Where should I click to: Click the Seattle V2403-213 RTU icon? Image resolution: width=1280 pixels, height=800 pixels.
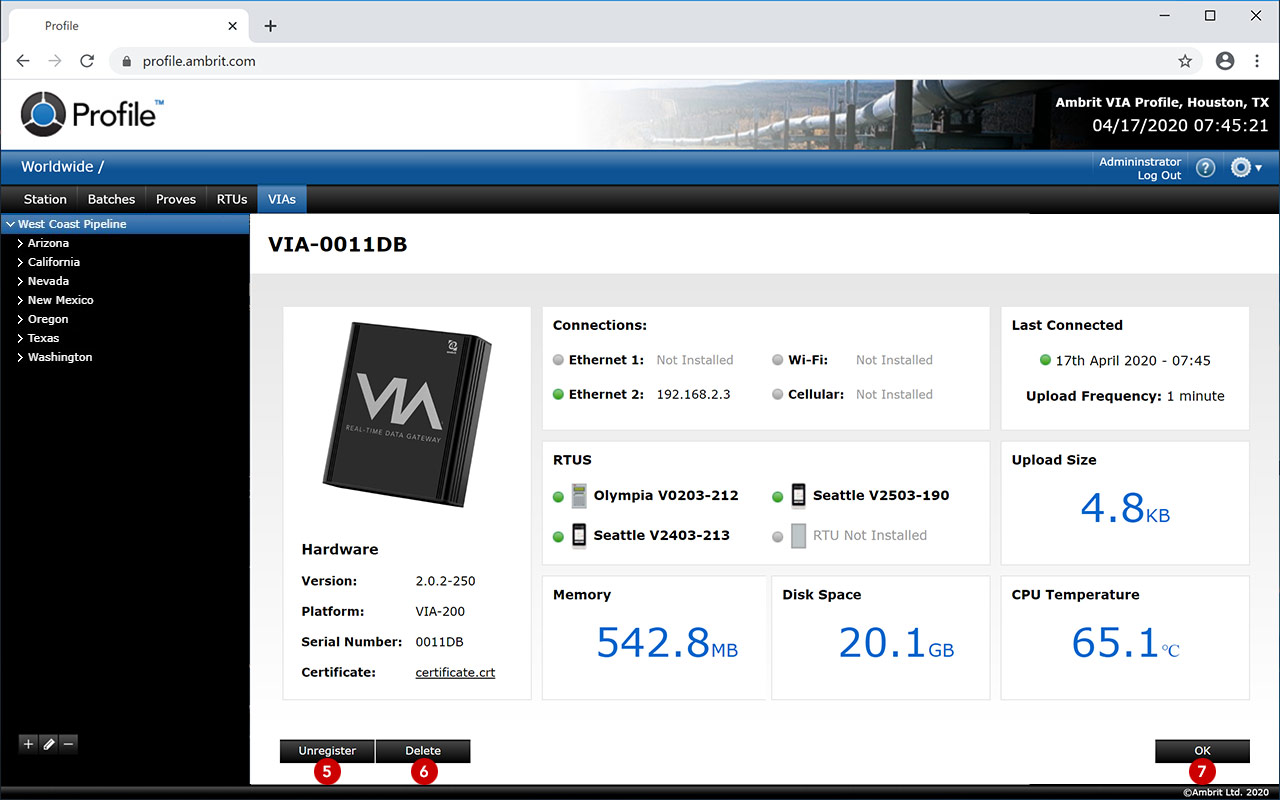(579, 536)
